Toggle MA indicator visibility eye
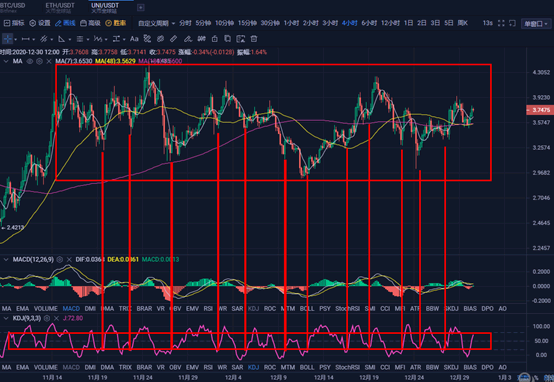The height and width of the screenshot is (382, 554). (x=30, y=61)
